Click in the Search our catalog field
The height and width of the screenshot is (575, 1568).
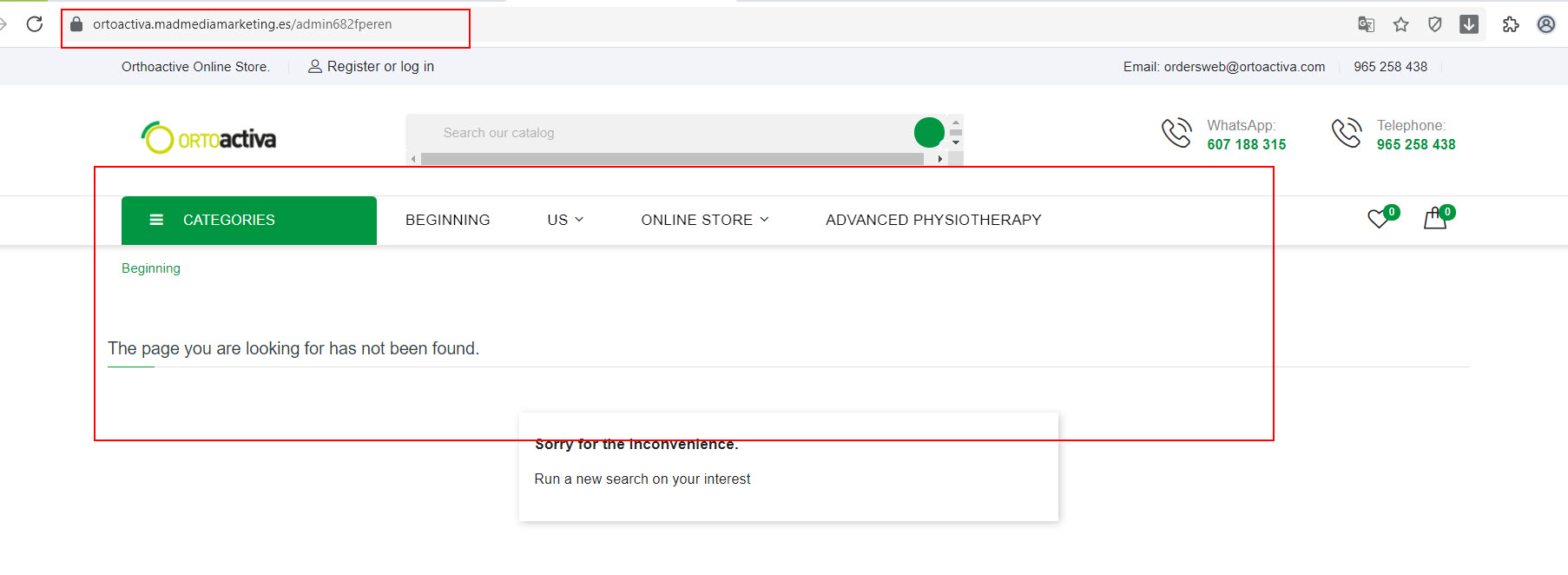tap(660, 133)
